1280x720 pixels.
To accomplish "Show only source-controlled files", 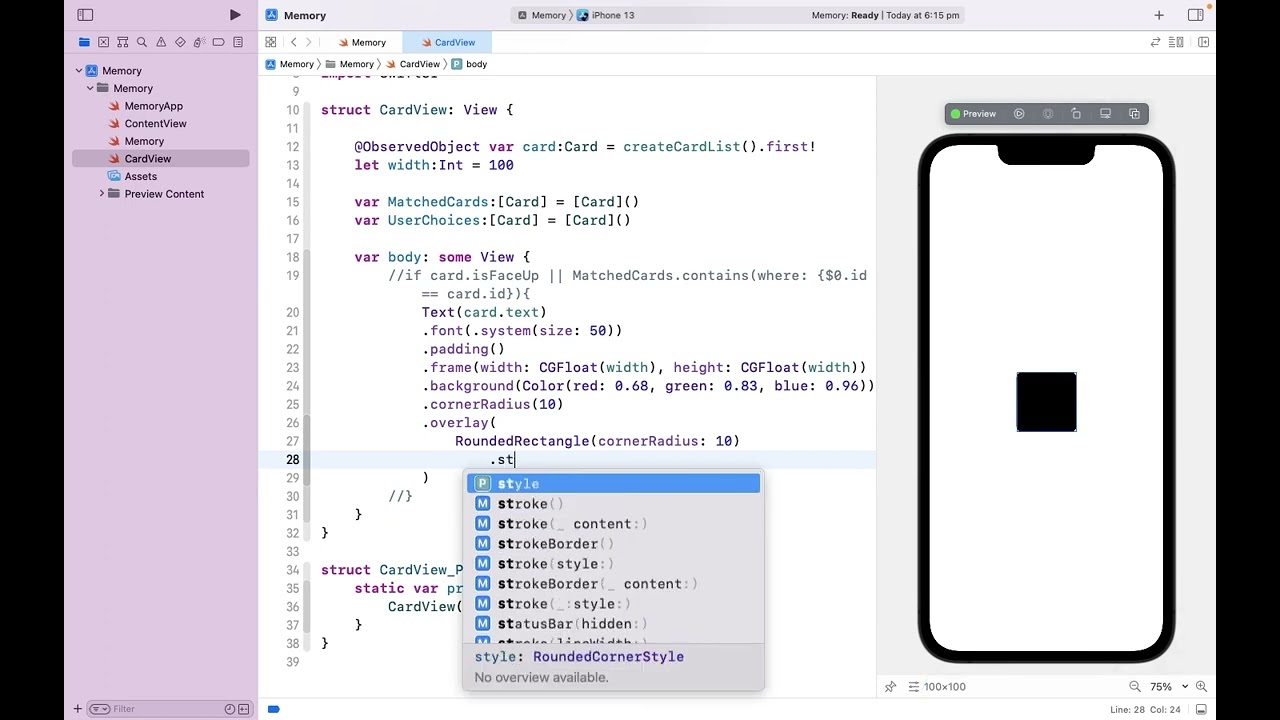I will tap(244, 709).
